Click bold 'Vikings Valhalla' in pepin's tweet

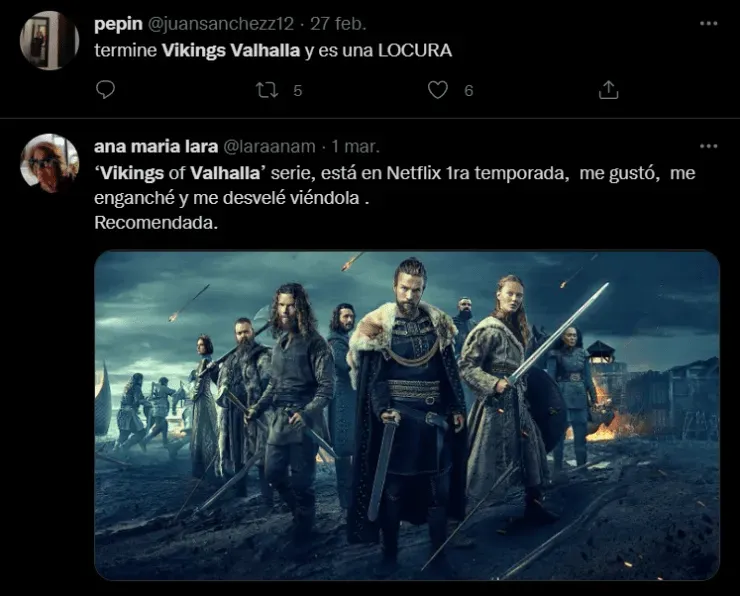tap(231, 50)
